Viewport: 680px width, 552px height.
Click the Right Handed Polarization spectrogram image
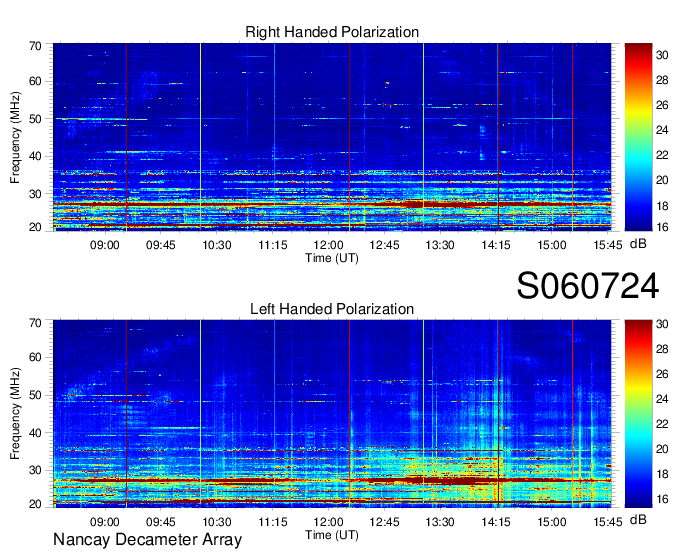(x=332, y=137)
